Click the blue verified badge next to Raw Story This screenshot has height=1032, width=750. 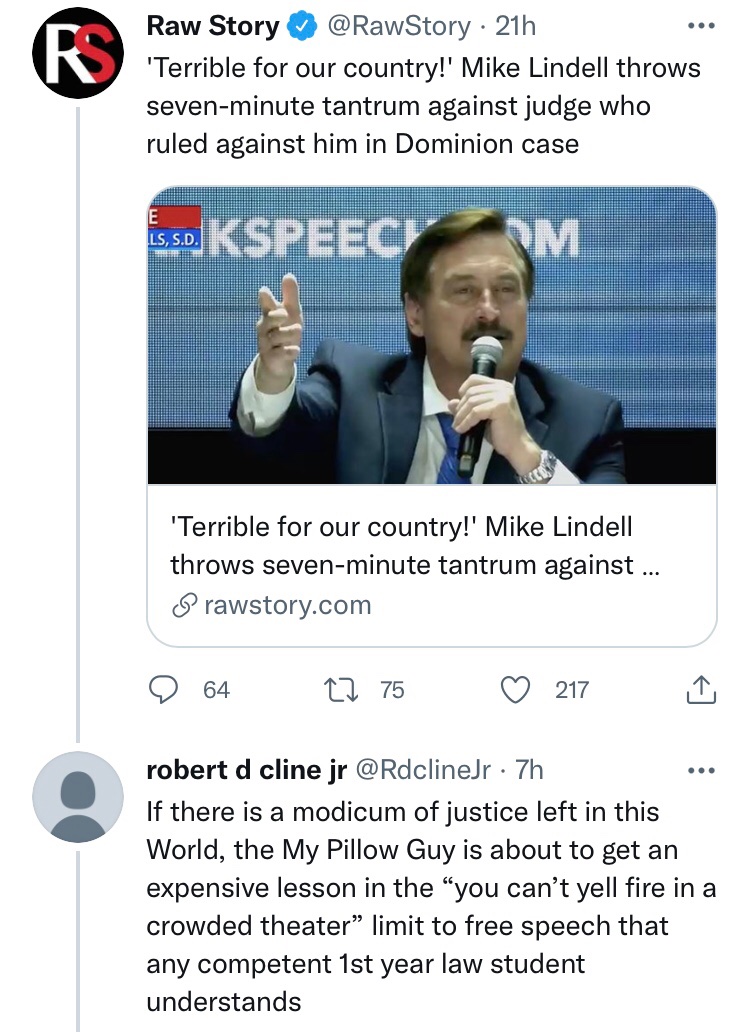click(x=303, y=26)
